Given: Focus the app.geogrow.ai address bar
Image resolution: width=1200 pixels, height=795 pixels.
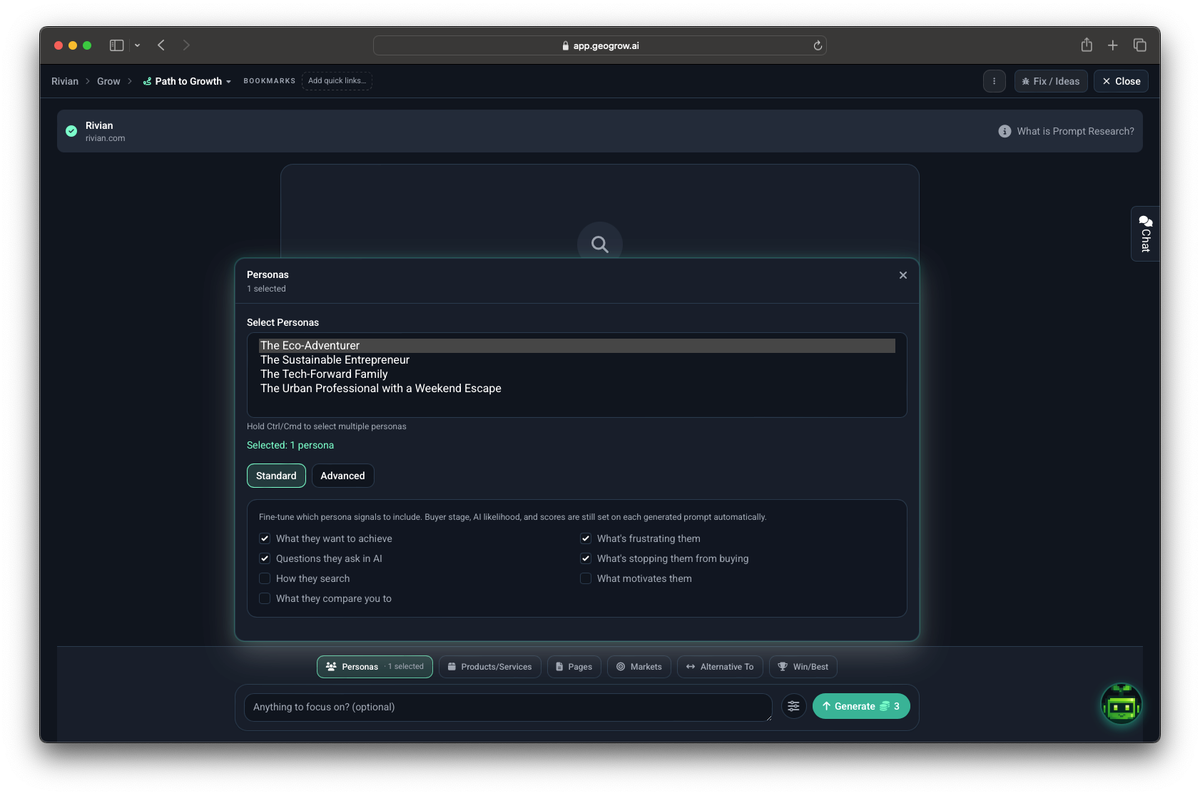Looking at the screenshot, I should [x=600, y=45].
